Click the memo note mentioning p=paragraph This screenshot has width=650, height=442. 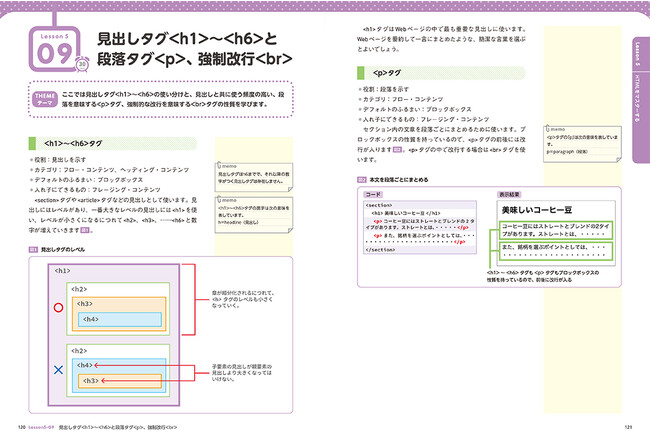tap(577, 137)
